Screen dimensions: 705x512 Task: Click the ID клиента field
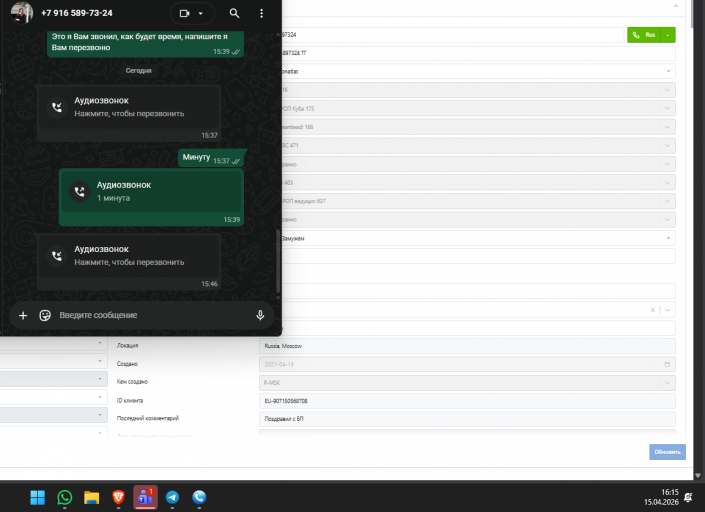pyautogui.click(x=467, y=401)
